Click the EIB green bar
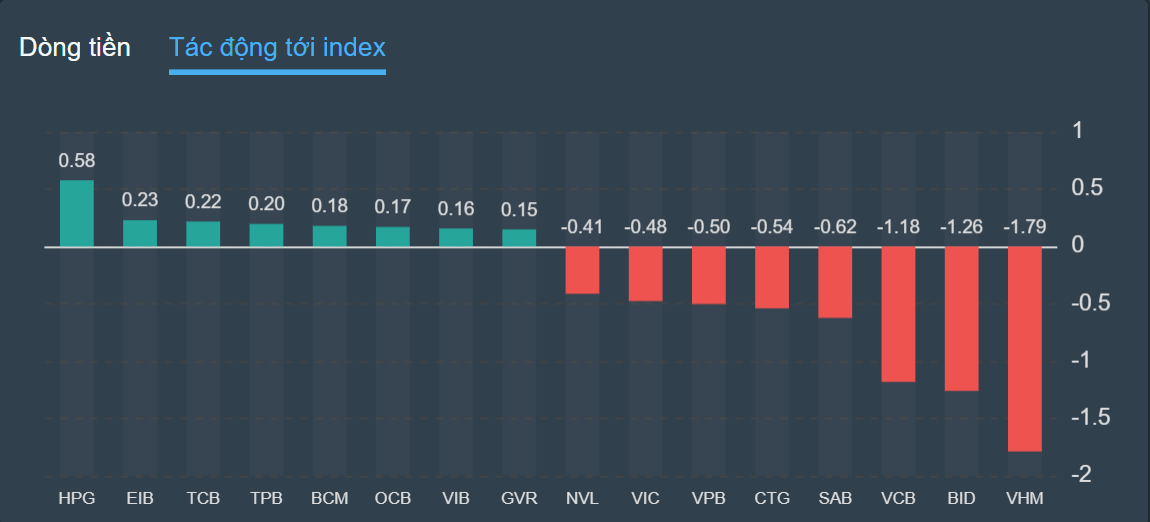Viewport: 1150px width, 522px height. (140, 233)
